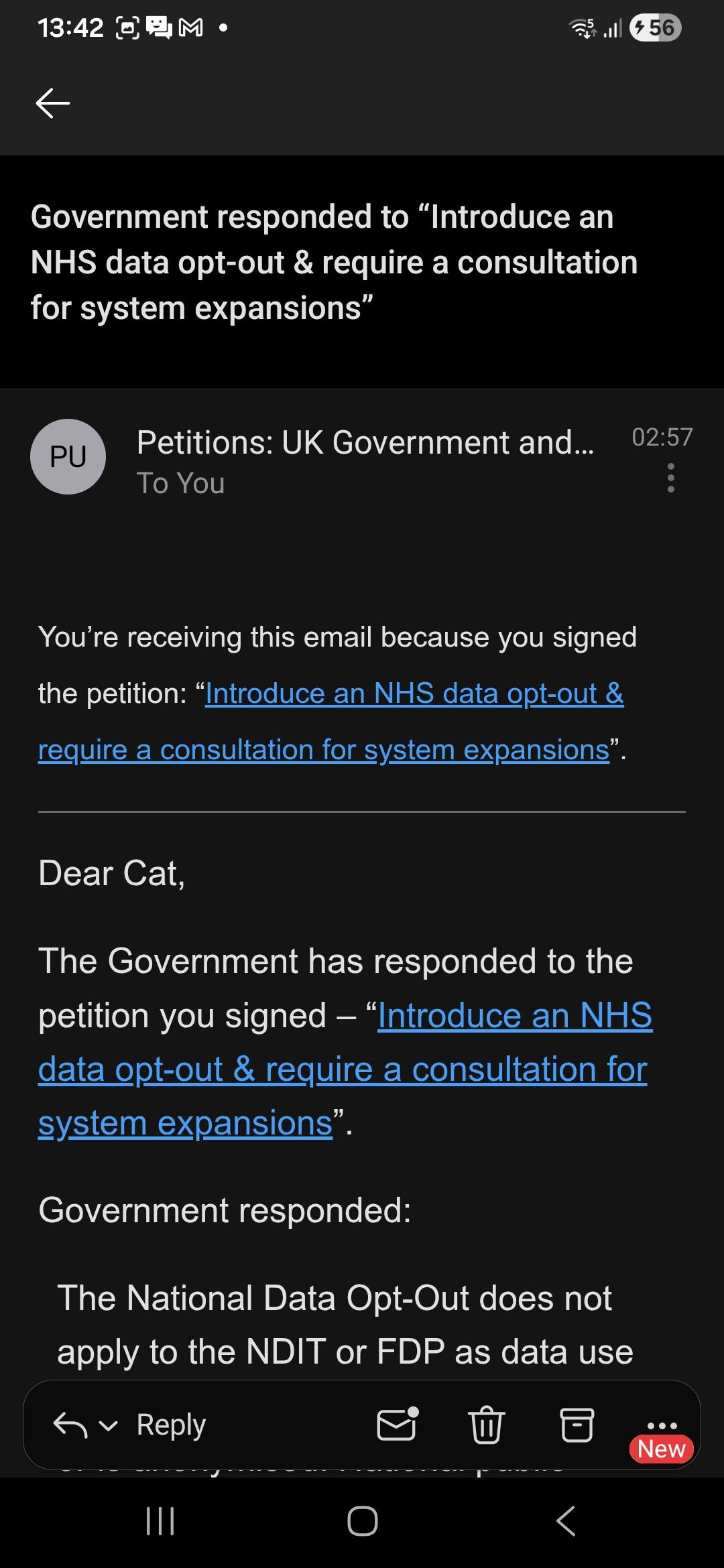724x1568 pixels.
Task: Expand the truncated sender name
Action: [365, 441]
